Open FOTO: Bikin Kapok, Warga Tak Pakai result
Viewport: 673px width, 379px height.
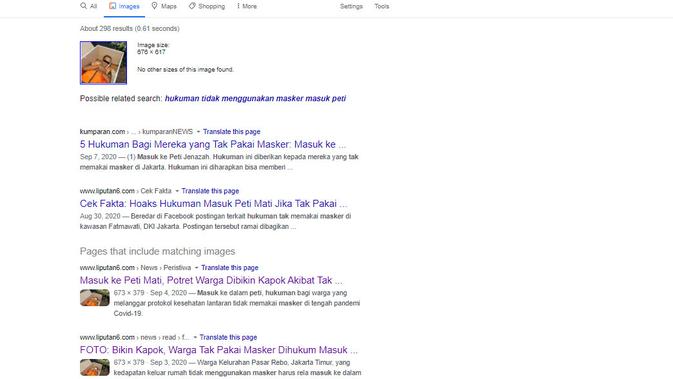218,350
